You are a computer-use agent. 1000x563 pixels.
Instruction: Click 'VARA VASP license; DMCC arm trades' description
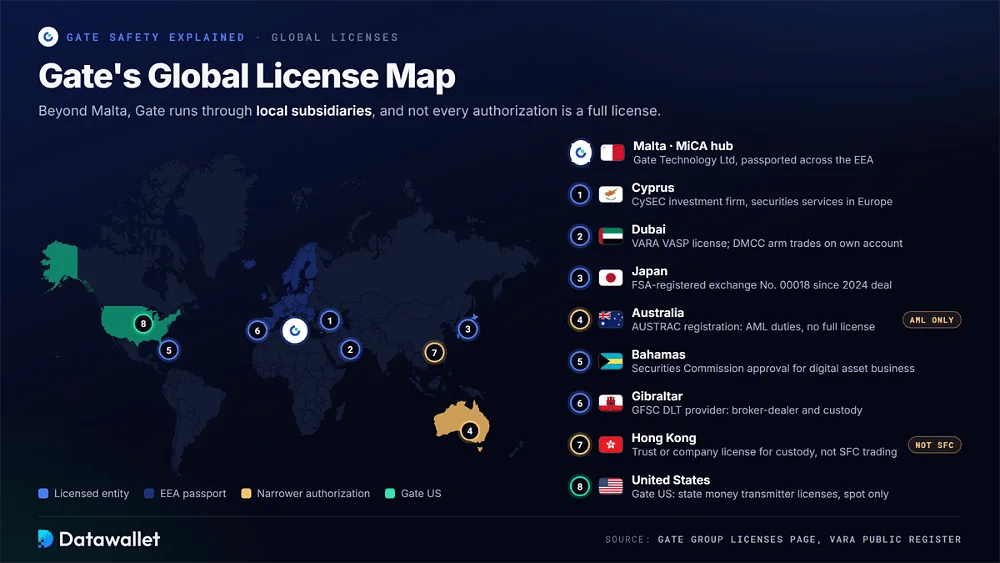pos(767,244)
